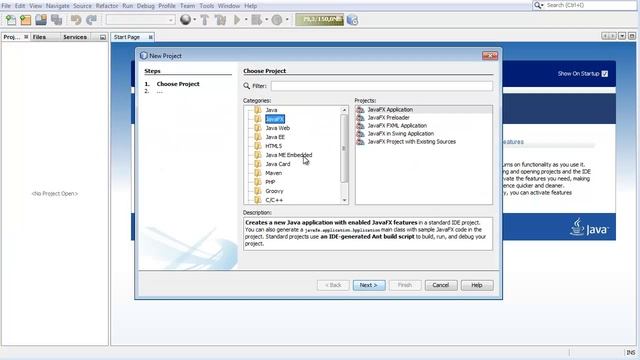
Task: Click the Build Project hammer icon
Action: 204,20
